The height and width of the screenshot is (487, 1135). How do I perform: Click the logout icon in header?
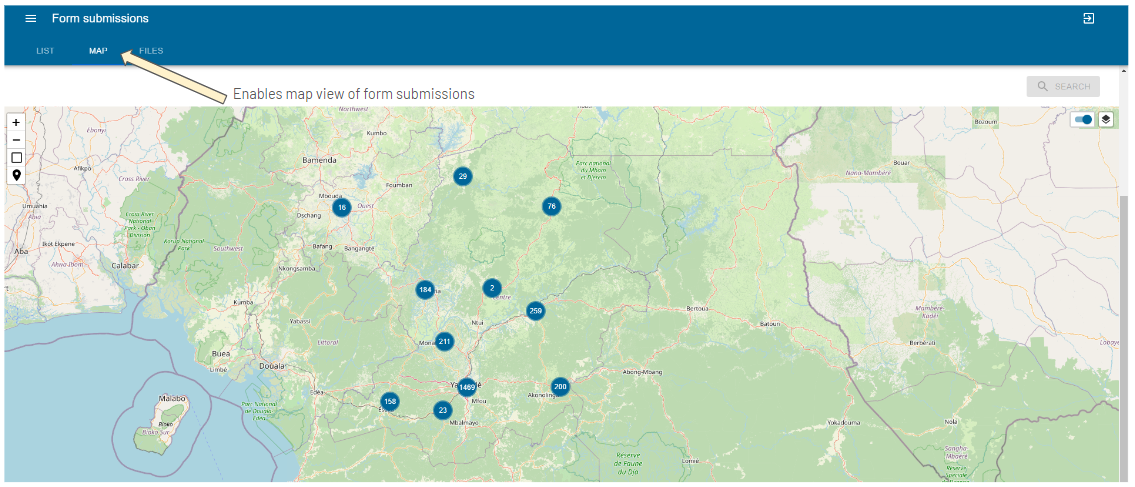point(1089,18)
